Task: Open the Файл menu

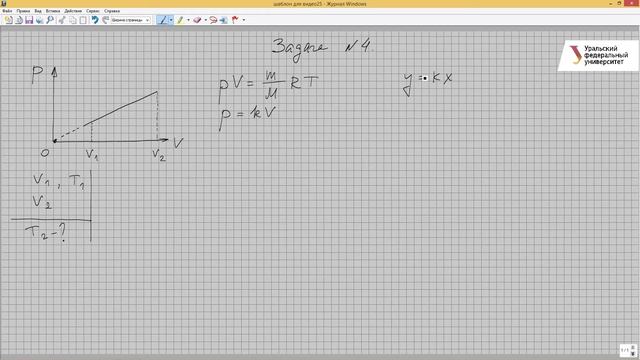Action: [x=7, y=11]
